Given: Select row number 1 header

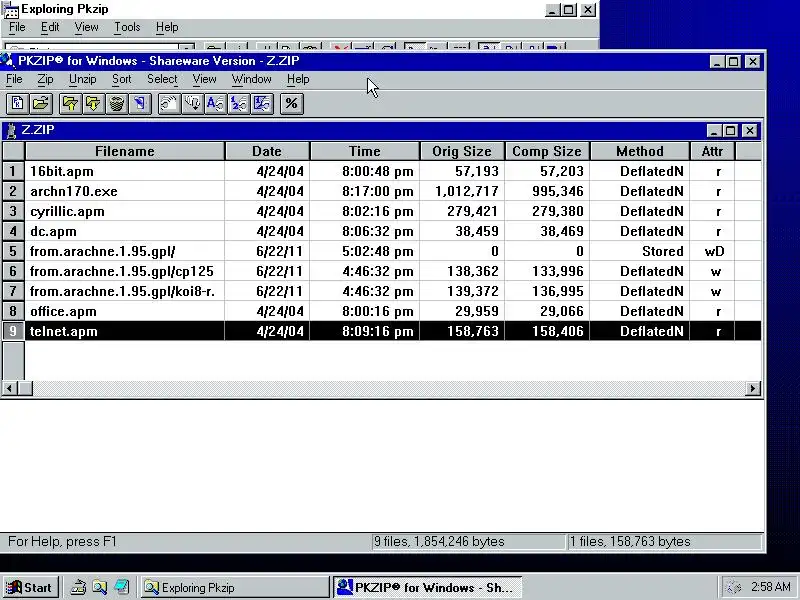Looking at the screenshot, I should (x=13, y=171).
